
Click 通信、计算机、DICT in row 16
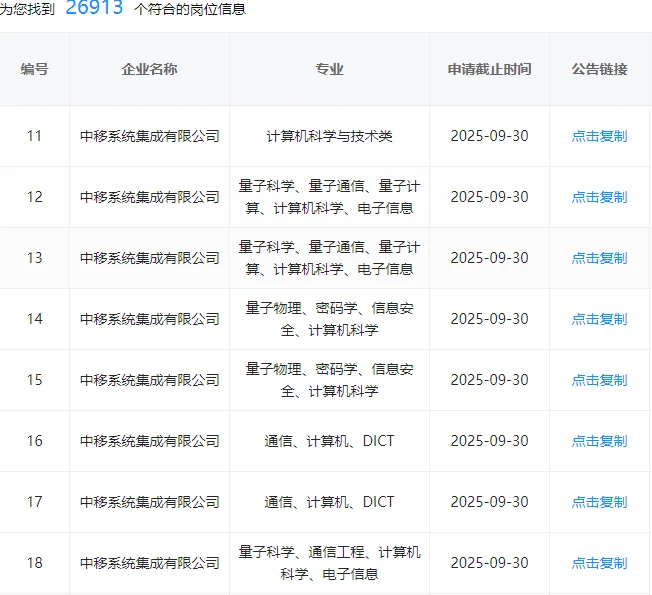tap(329, 441)
